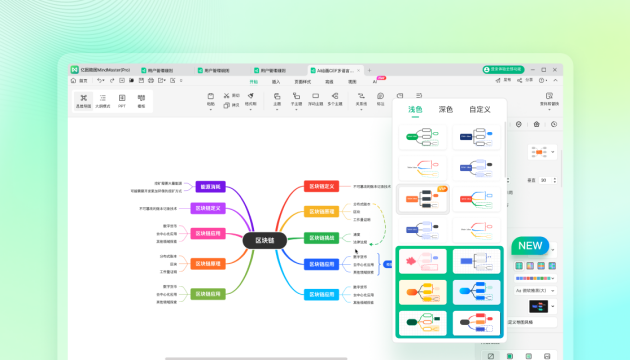Click the copy icon below cut

pos(227,105)
